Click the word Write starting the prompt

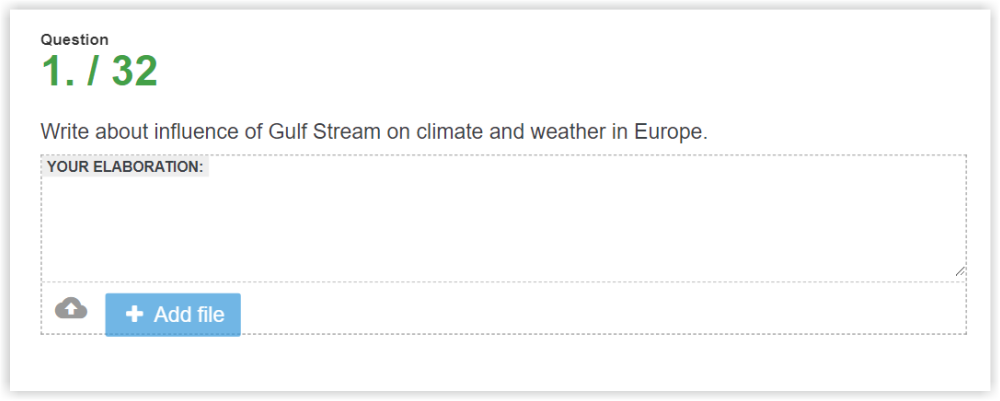(x=64, y=132)
